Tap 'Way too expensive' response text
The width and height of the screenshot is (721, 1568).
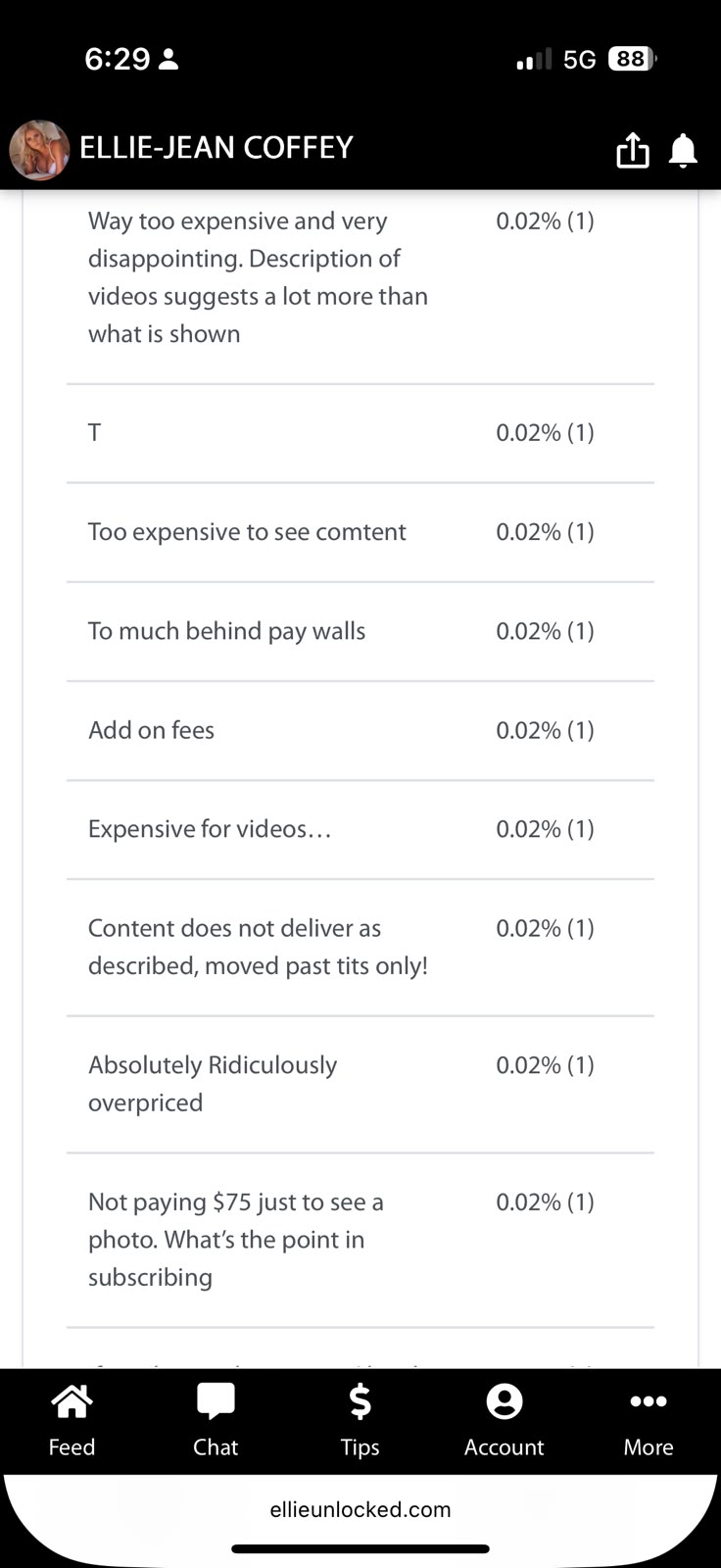tap(258, 277)
